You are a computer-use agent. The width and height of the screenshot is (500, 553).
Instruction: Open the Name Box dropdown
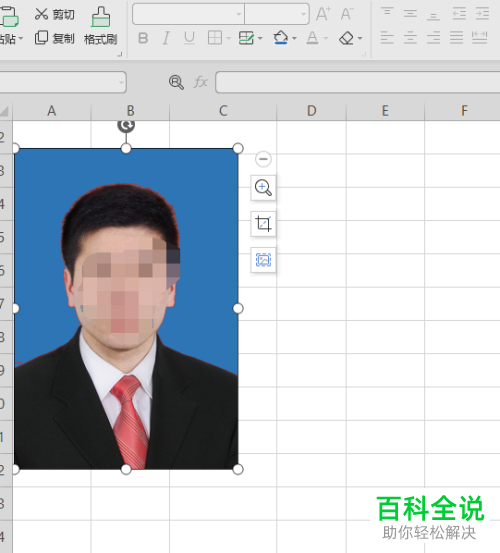(x=121, y=83)
